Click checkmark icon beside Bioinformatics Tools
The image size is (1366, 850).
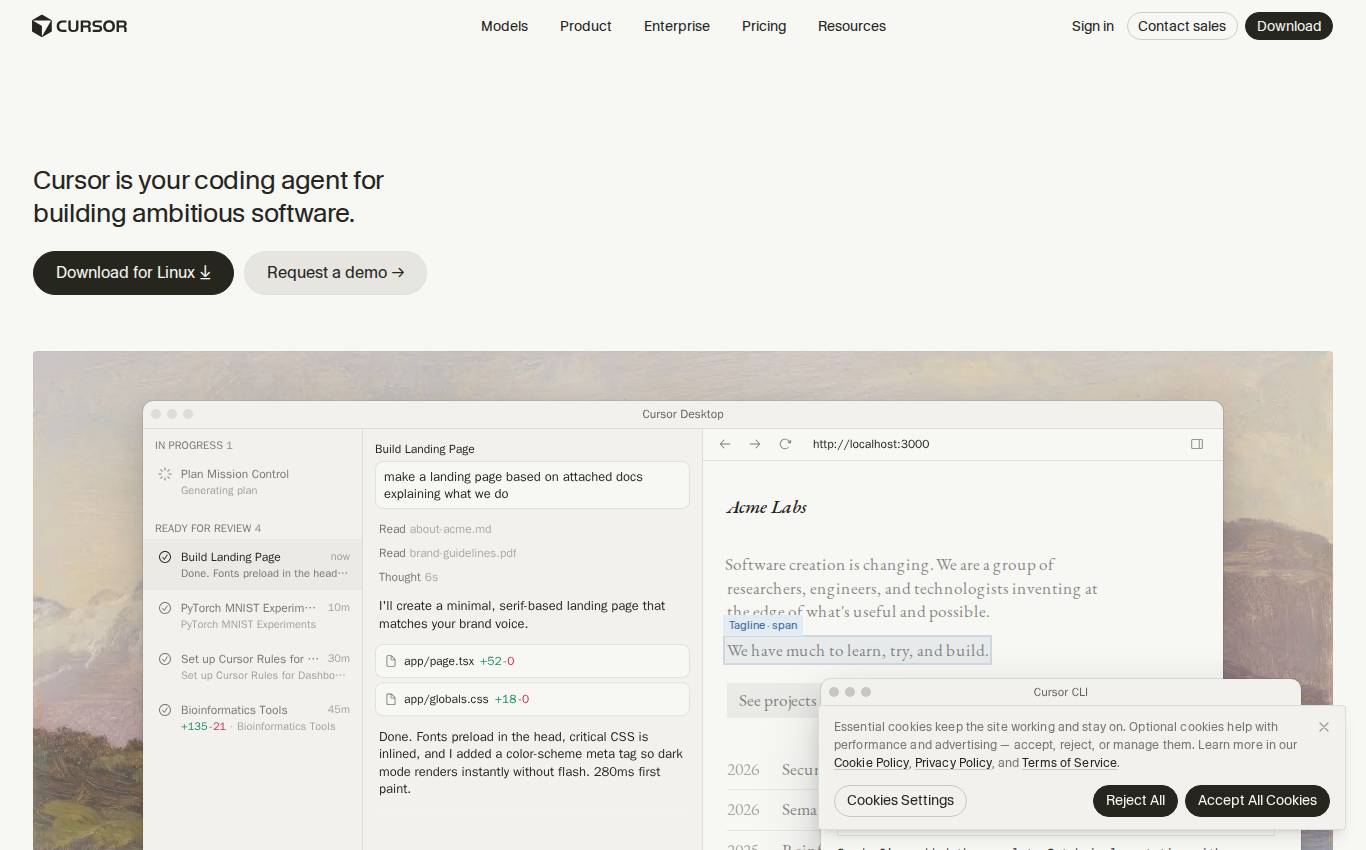point(165,710)
